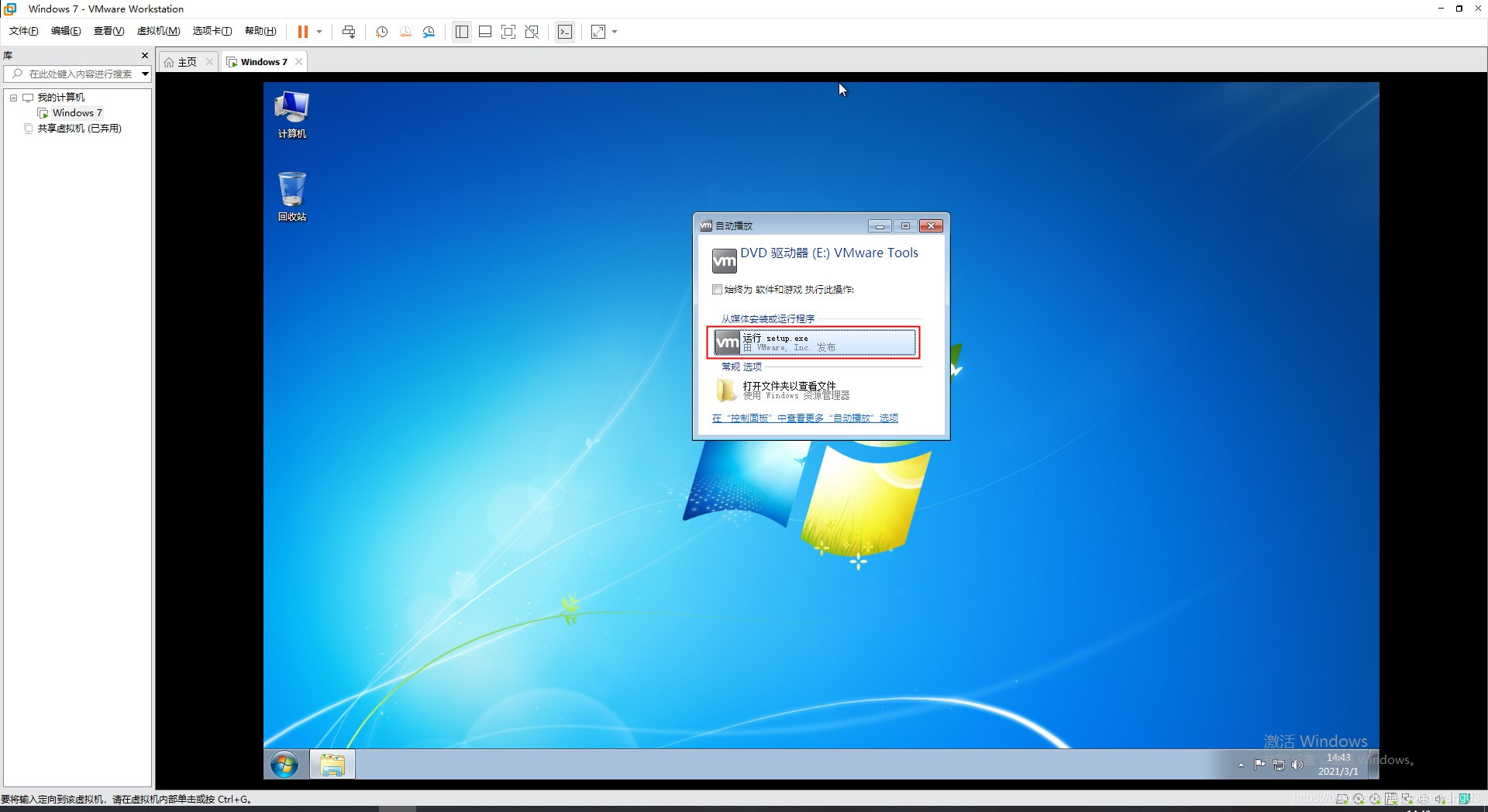Close the 自动播放 dialog
The image size is (1488, 812).
[931, 226]
